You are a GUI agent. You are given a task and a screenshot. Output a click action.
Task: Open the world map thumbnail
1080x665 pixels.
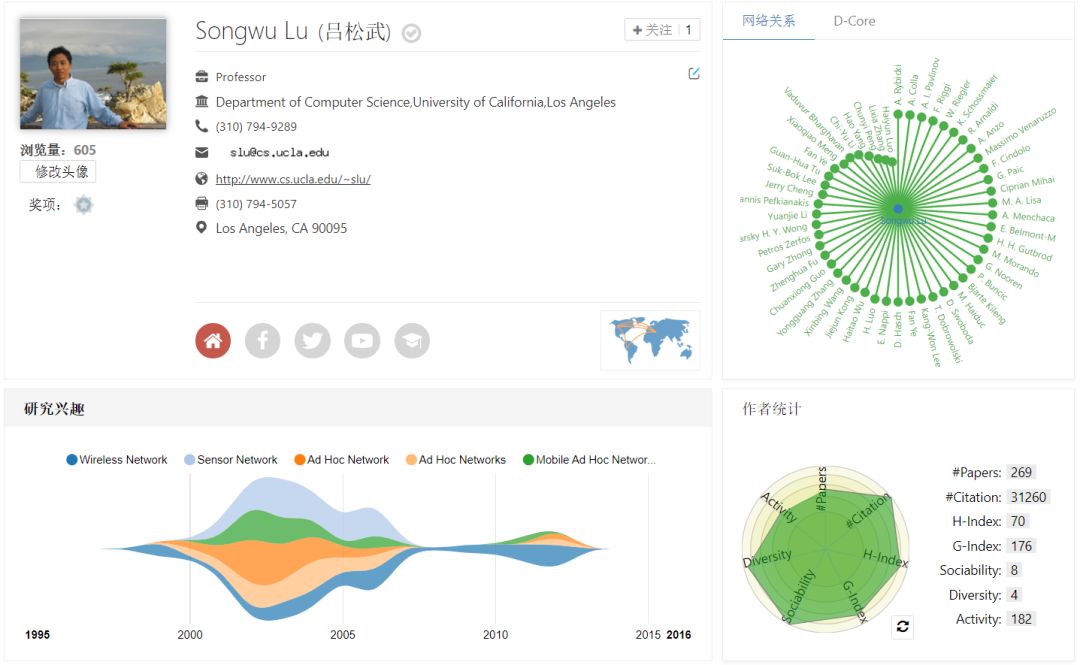click(x=650, y=340)
